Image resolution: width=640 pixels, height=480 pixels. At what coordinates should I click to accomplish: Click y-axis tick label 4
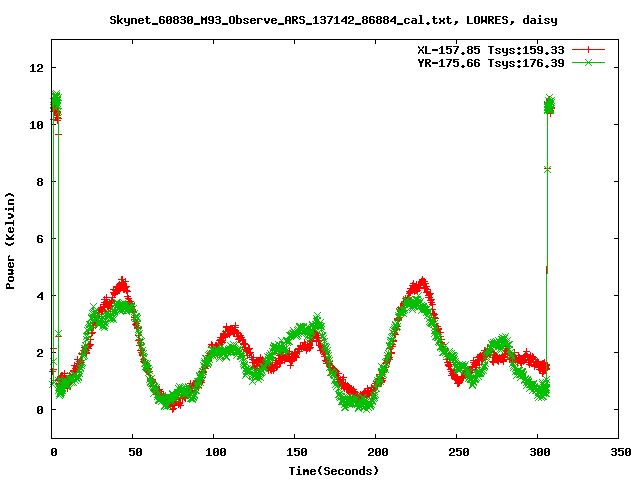click(x=40, y=296)
